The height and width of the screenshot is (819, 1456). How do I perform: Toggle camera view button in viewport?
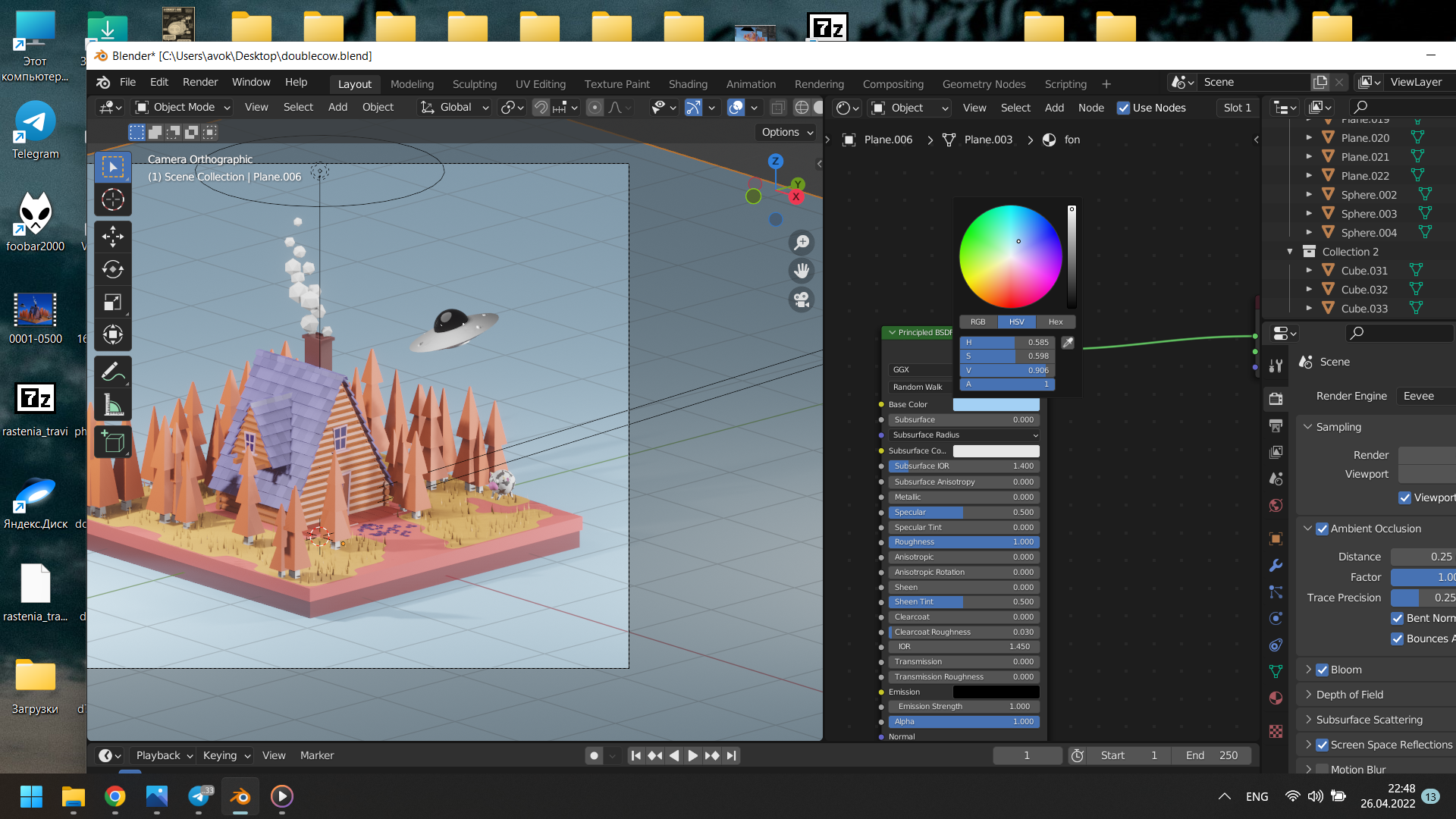[802, 300]
